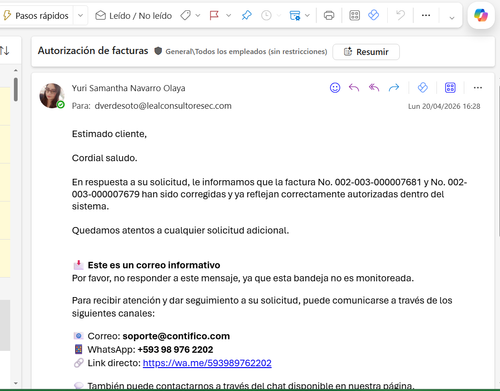The height and width of the screenshot is (391, 500).
Task: Click the date Lun 20/04/2026 16:28
Action: click(444, 106)
